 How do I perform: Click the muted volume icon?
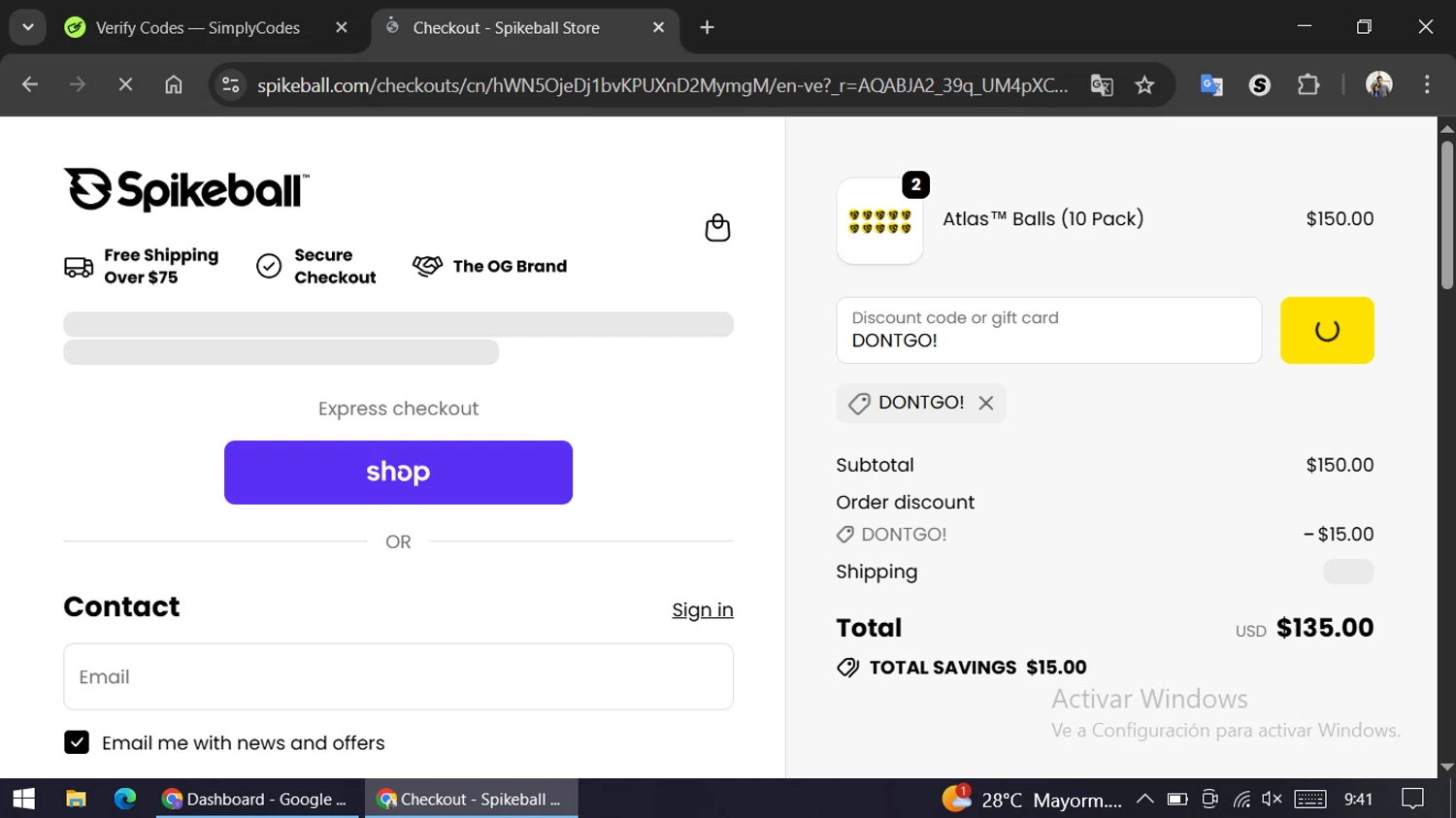[x=1272, y=799]
